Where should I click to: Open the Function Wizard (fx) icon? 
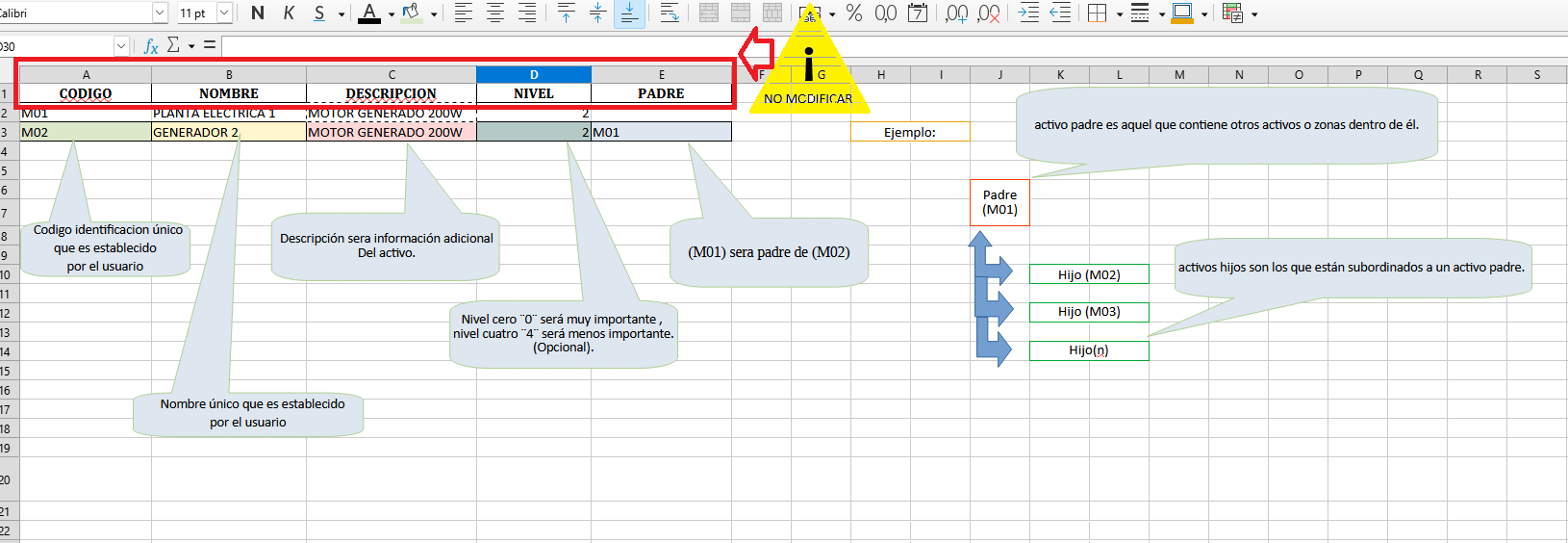[x=151, y=46]
